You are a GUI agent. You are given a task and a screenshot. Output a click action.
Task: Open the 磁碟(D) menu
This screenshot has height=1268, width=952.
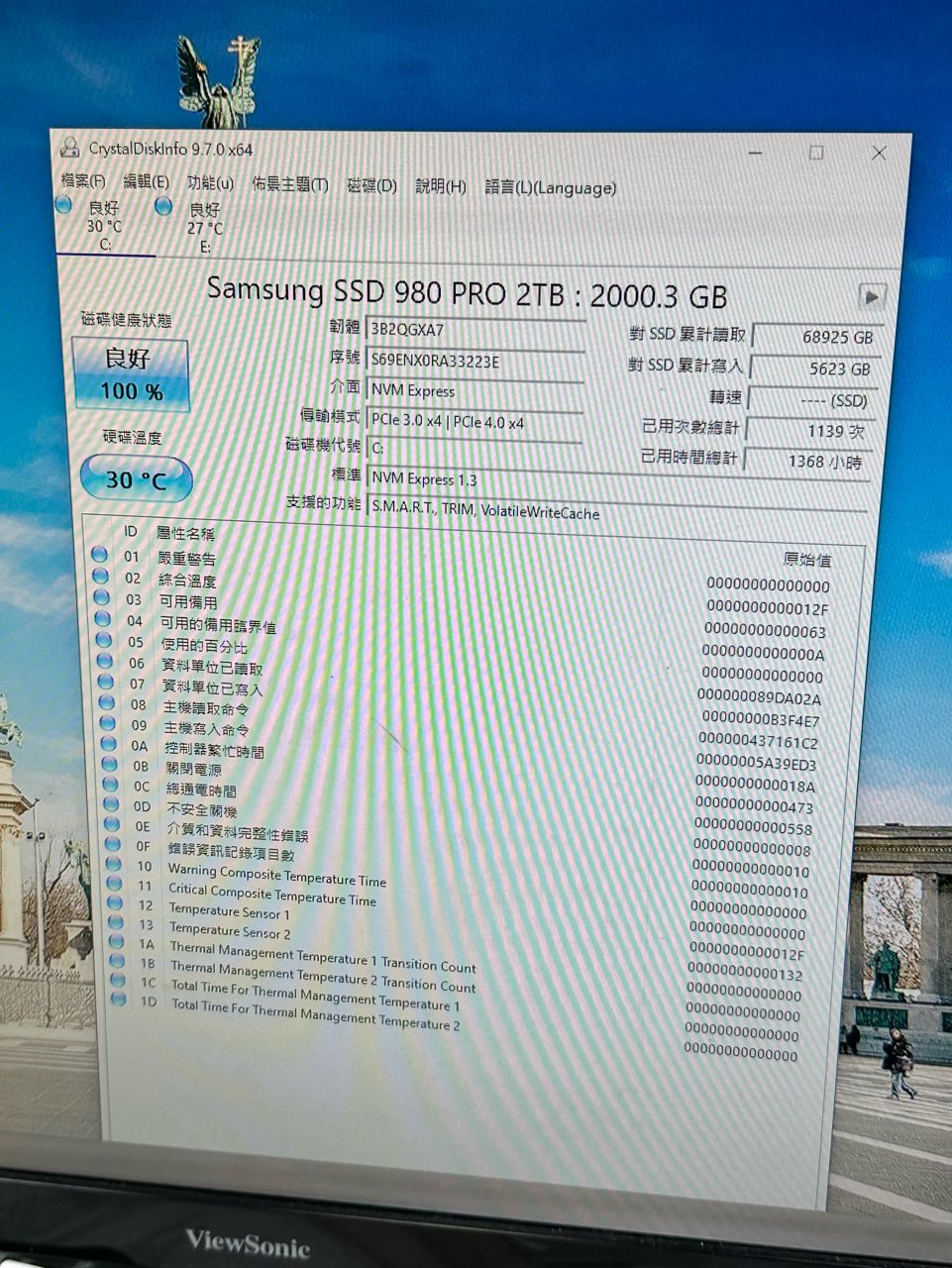(371, 185)
